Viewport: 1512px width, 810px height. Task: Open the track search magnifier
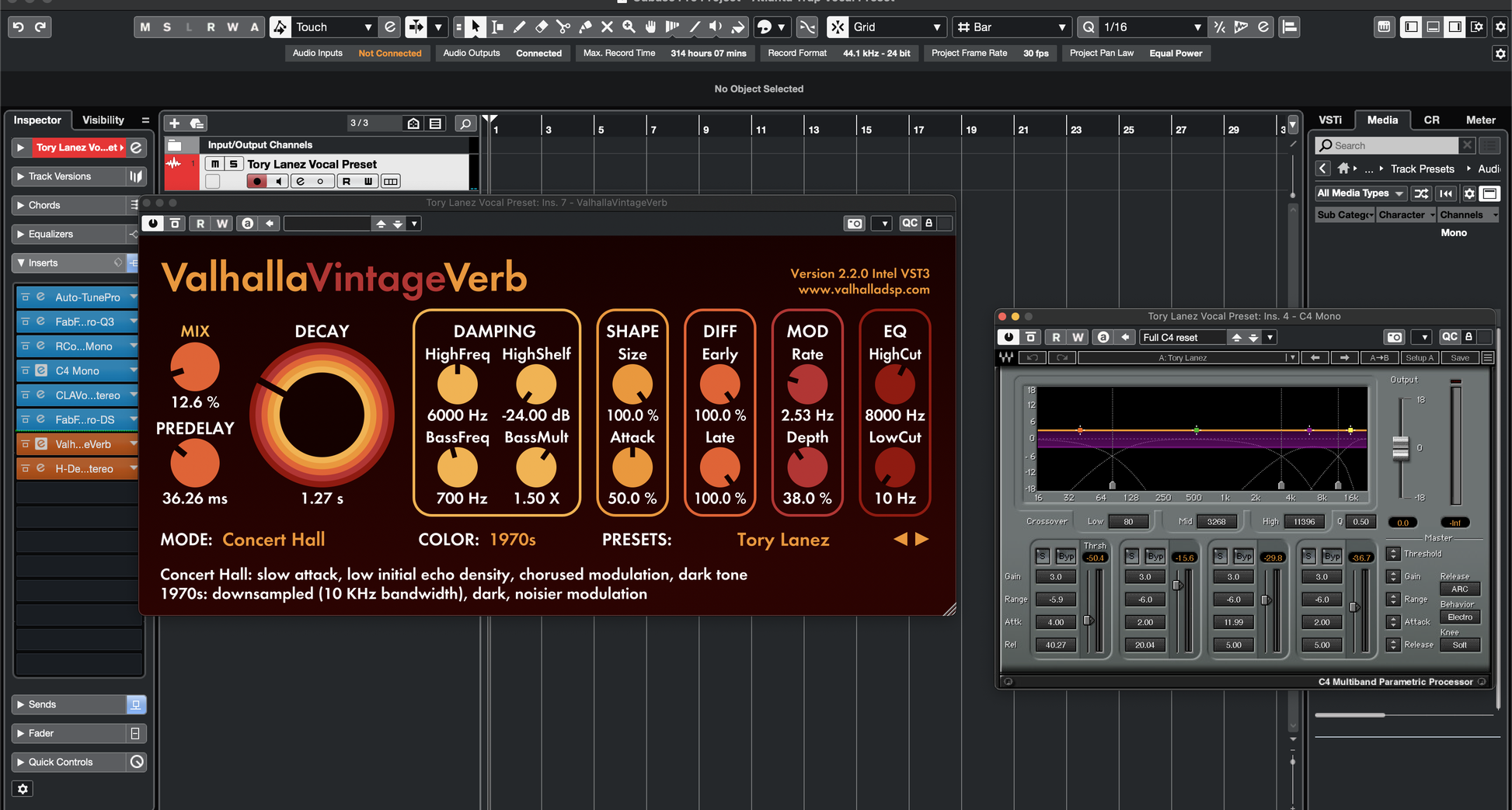(x=465, y=123)
